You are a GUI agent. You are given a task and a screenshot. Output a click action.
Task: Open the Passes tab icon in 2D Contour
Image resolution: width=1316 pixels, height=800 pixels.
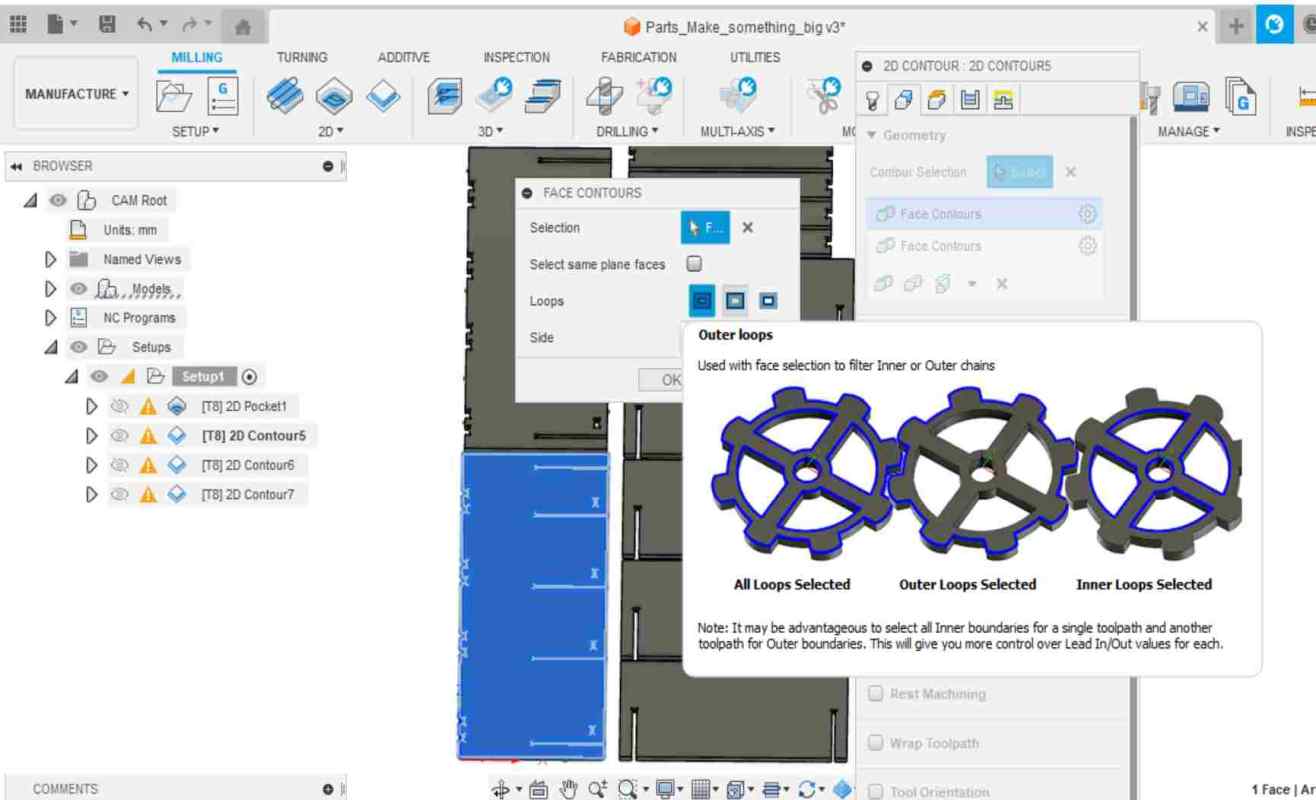(x=970, y=100)
